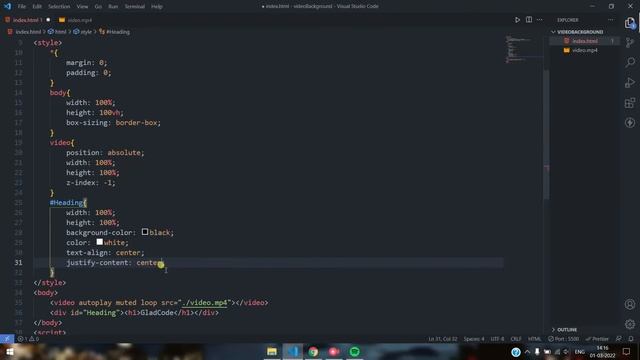The height and width of the screenshot is (360, 640).
Task: Click the Run play icon in the editor toolbar
Action: [x=517, y=20]
